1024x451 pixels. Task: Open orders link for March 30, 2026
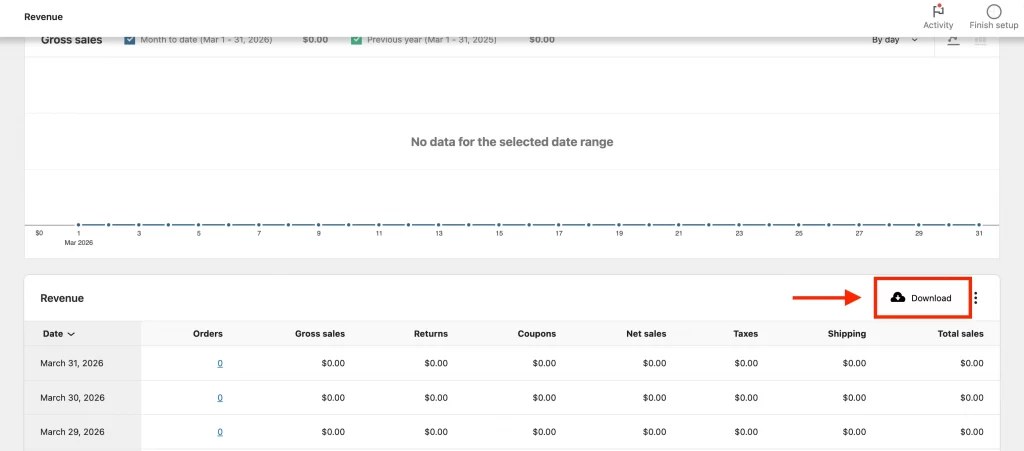[x=220, y=398]
